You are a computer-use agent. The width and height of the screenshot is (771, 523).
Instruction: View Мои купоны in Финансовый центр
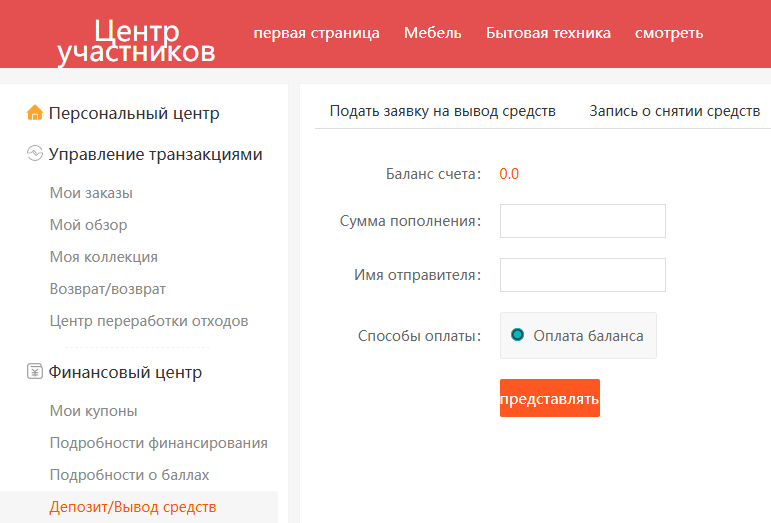(94, 411)
